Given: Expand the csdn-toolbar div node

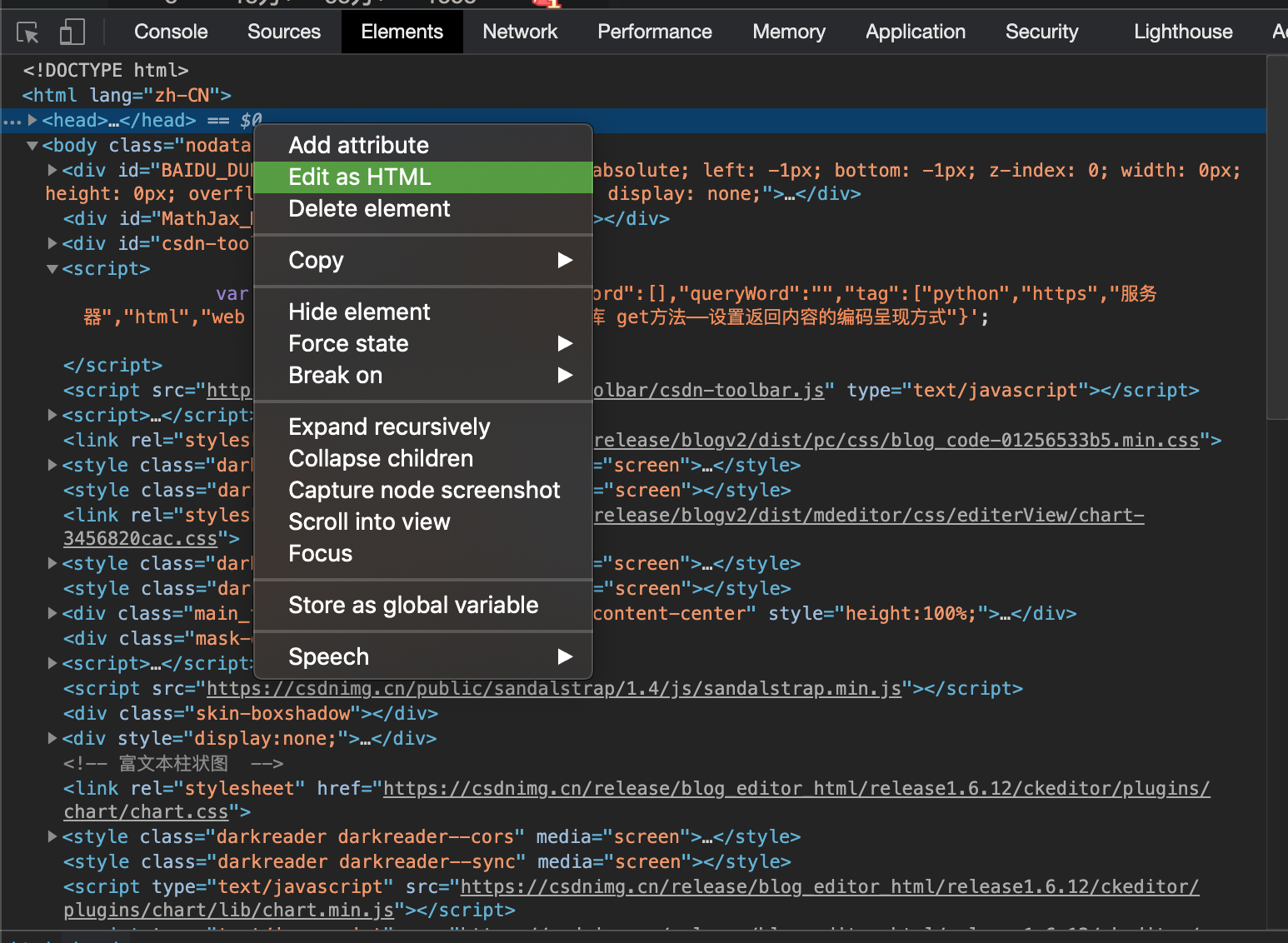Looking at the screenshot, I should tap(52, 243).
